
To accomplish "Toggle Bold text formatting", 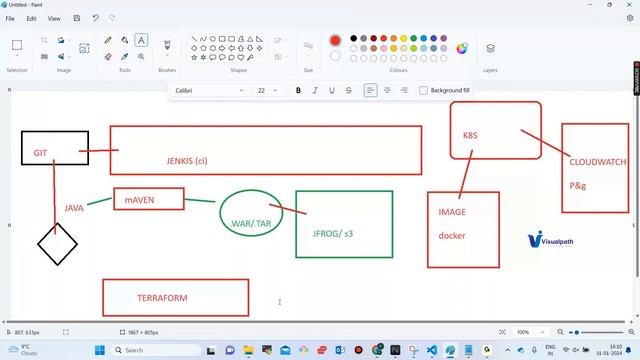I will pyautogui.click(x=298, y=90).
